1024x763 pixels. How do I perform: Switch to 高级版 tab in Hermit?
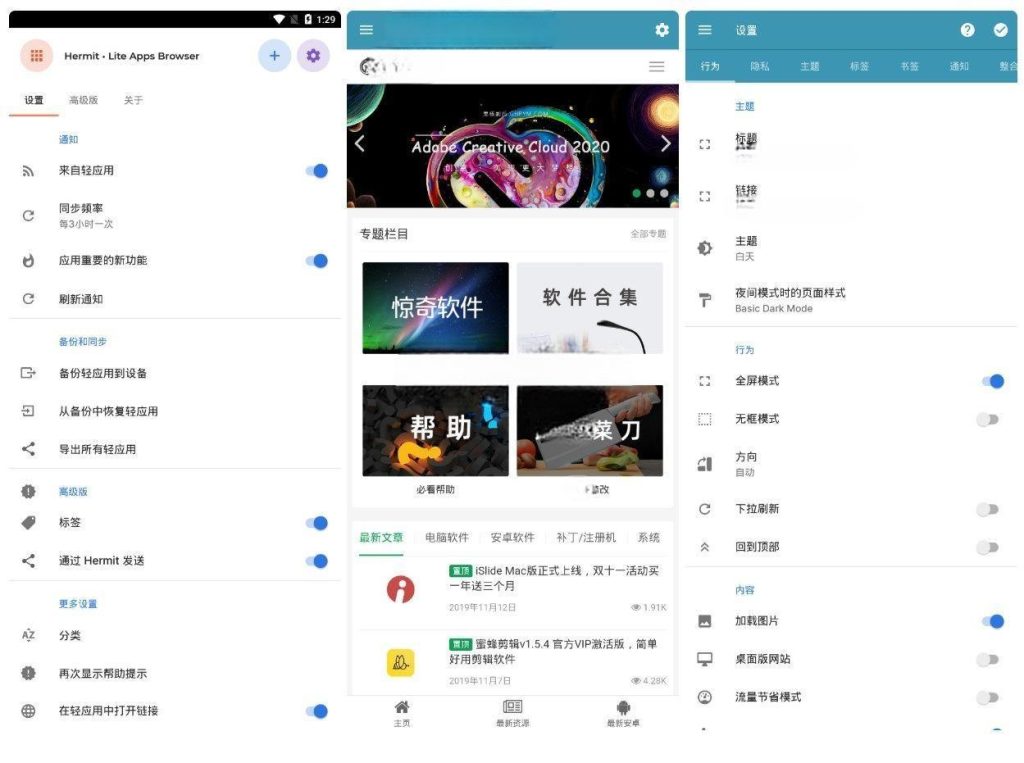[x=84, y=100]
